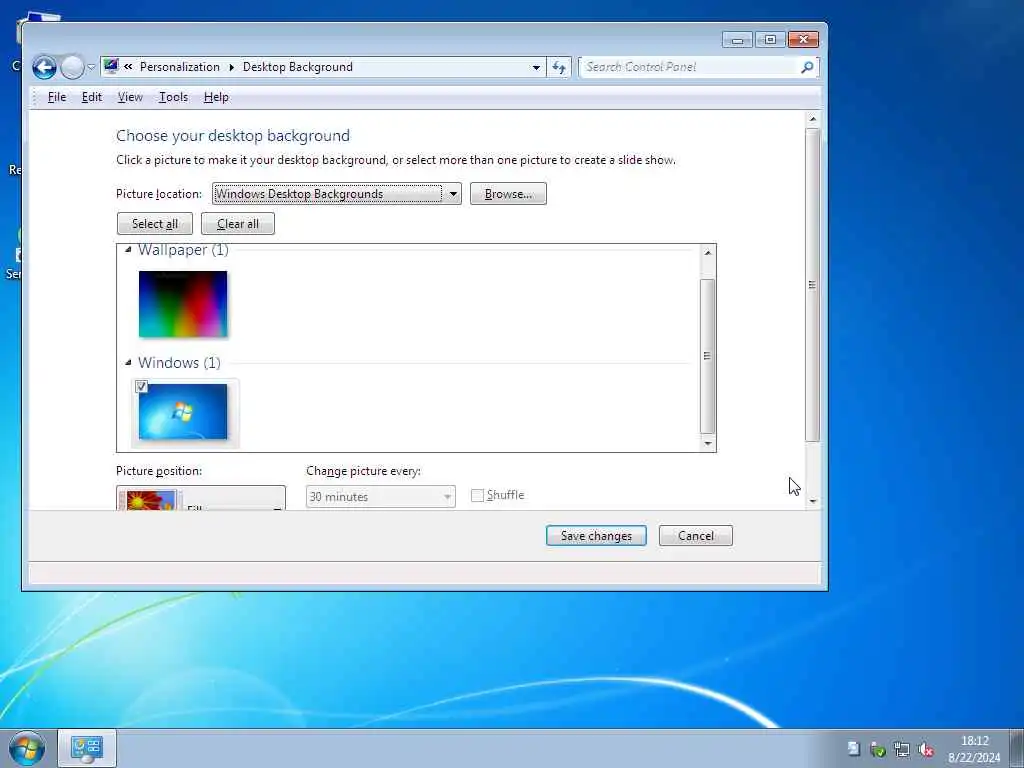Click the Control Panel icon in address bar
Image resolution: width=1024 pixels, height=768 pixels.
[111, 67]
